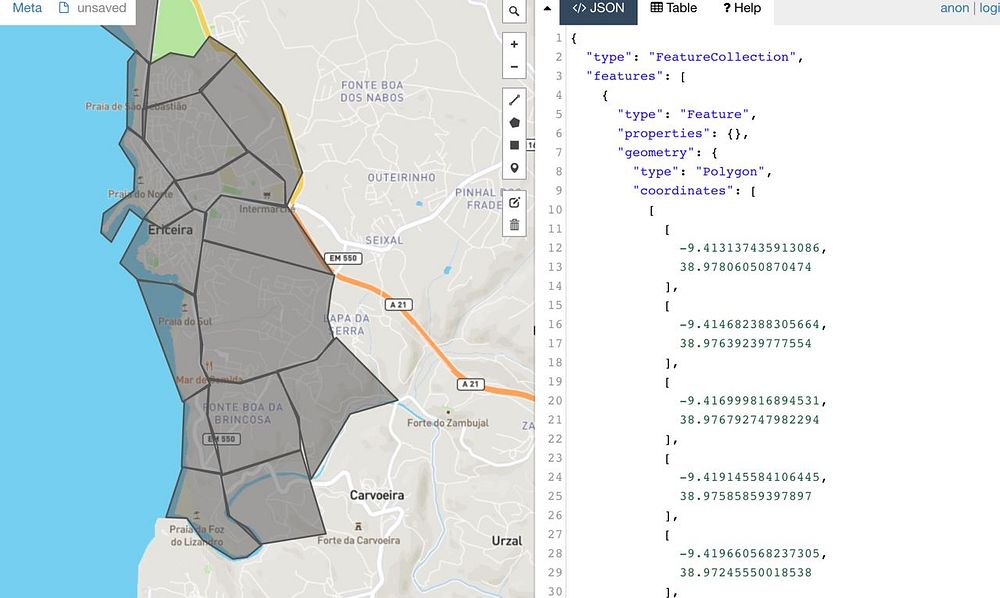The image size is (1000, 598).
Task: Click the value 38.97806050870474
Action: coord(745,267)
